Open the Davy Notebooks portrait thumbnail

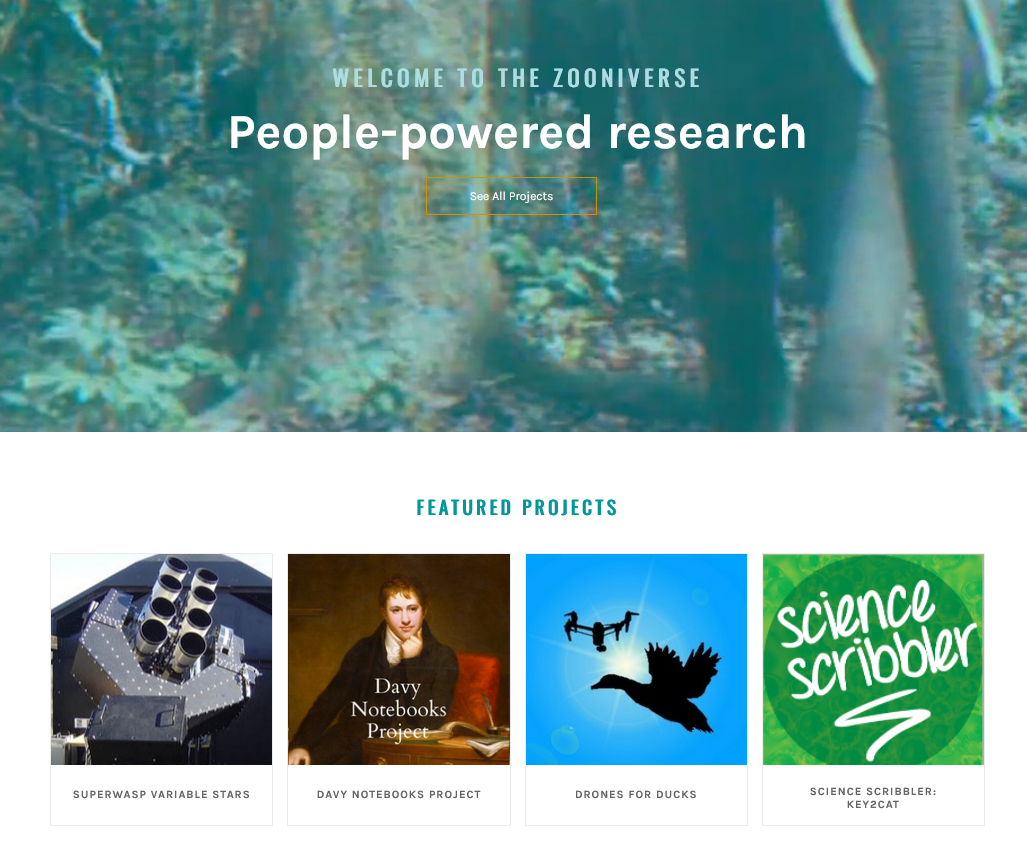click(x=399, y=659)
